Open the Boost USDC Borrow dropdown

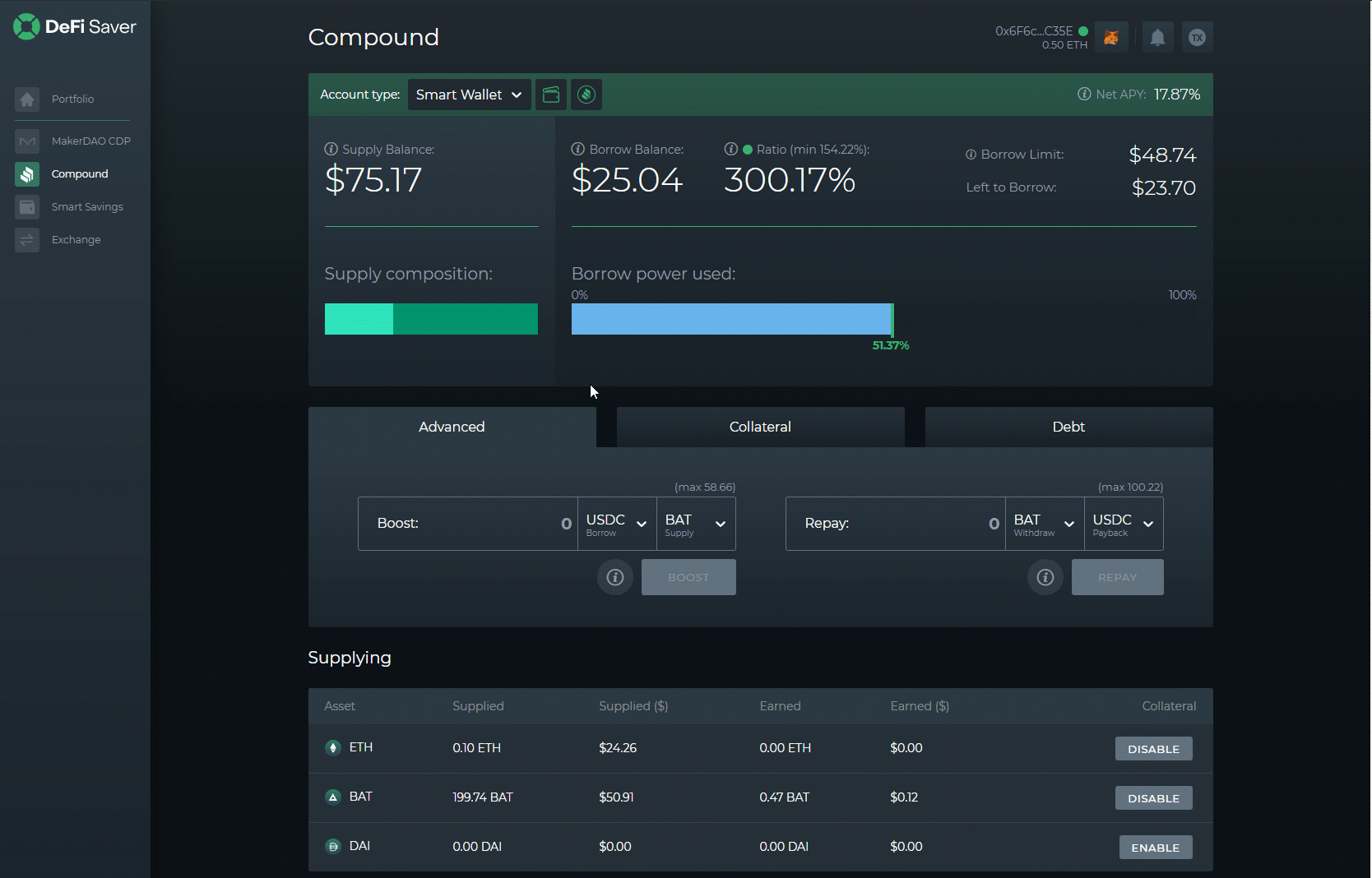click(x=617, y=524)
